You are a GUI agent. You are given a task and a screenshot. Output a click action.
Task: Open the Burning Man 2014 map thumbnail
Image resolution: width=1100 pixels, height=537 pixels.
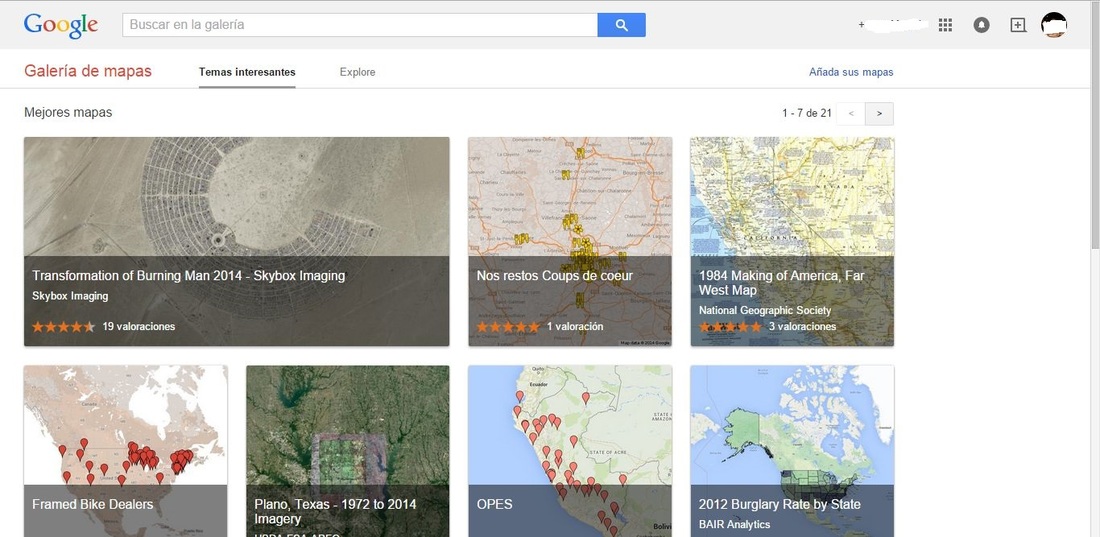[236, 241]
